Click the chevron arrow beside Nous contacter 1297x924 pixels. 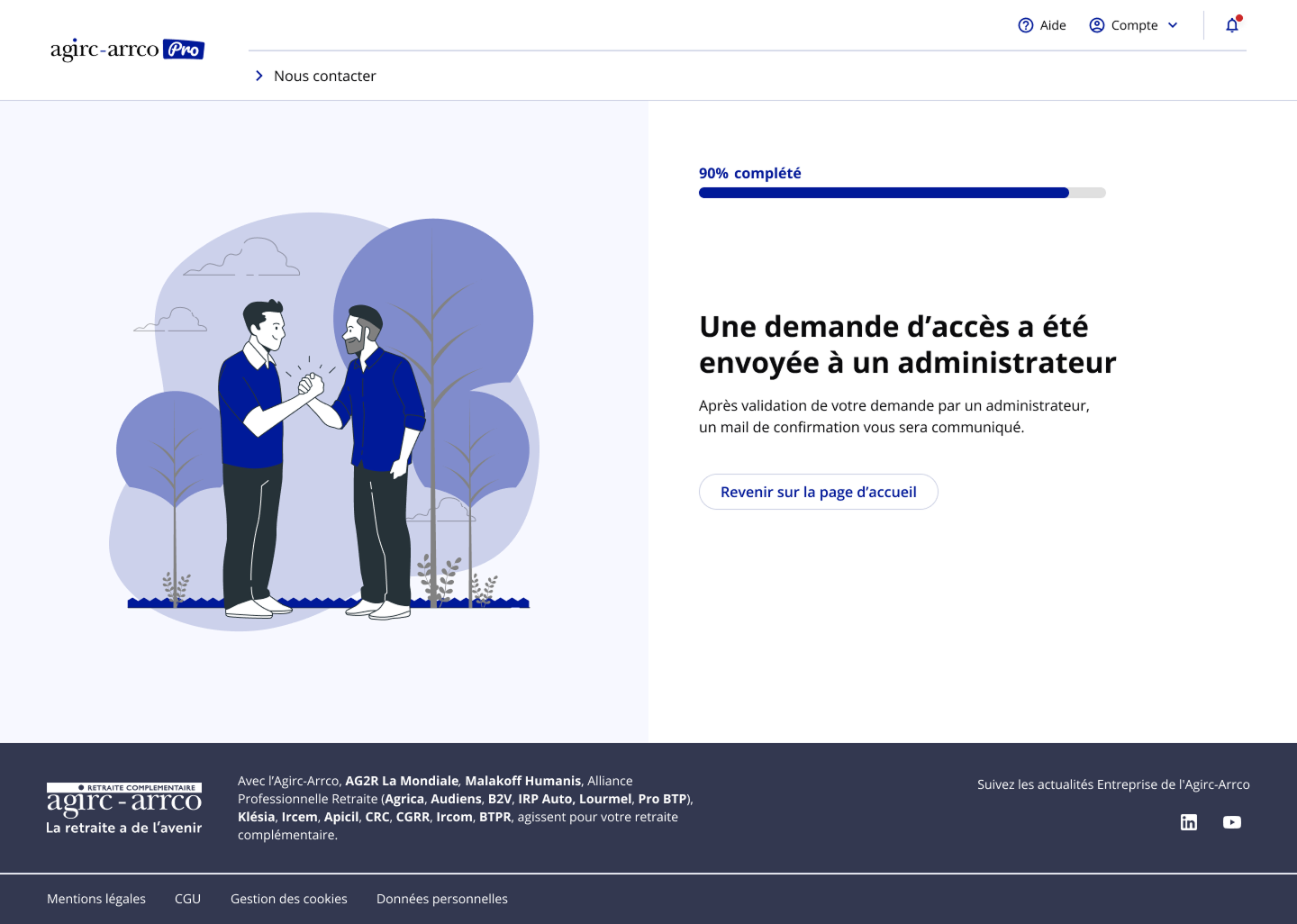pyautogui.click(x=259, y=77)
